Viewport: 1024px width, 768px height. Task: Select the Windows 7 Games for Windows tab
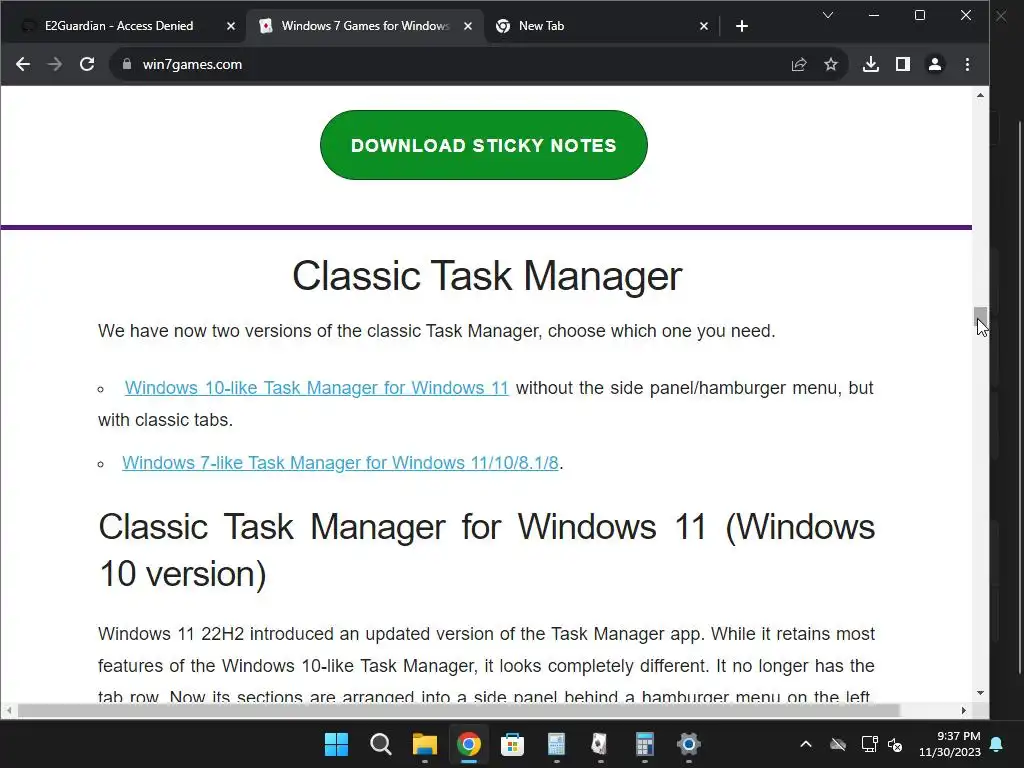365,26
